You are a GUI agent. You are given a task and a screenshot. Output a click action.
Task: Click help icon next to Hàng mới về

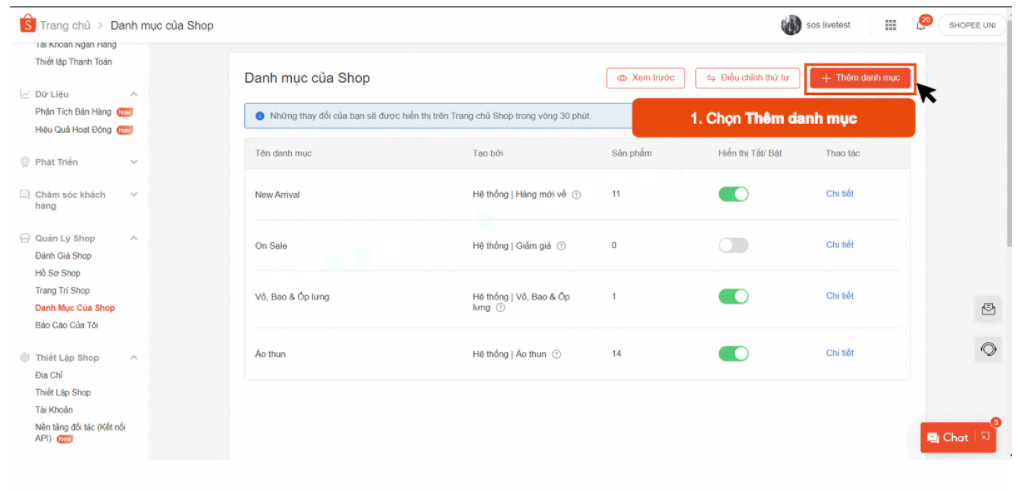576,195
